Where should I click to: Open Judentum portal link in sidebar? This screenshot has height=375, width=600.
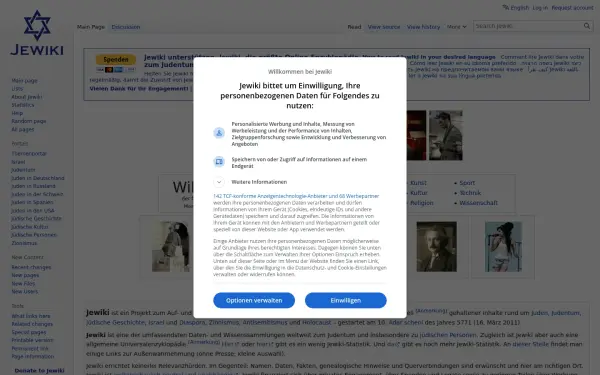click(x=23, y=170)
